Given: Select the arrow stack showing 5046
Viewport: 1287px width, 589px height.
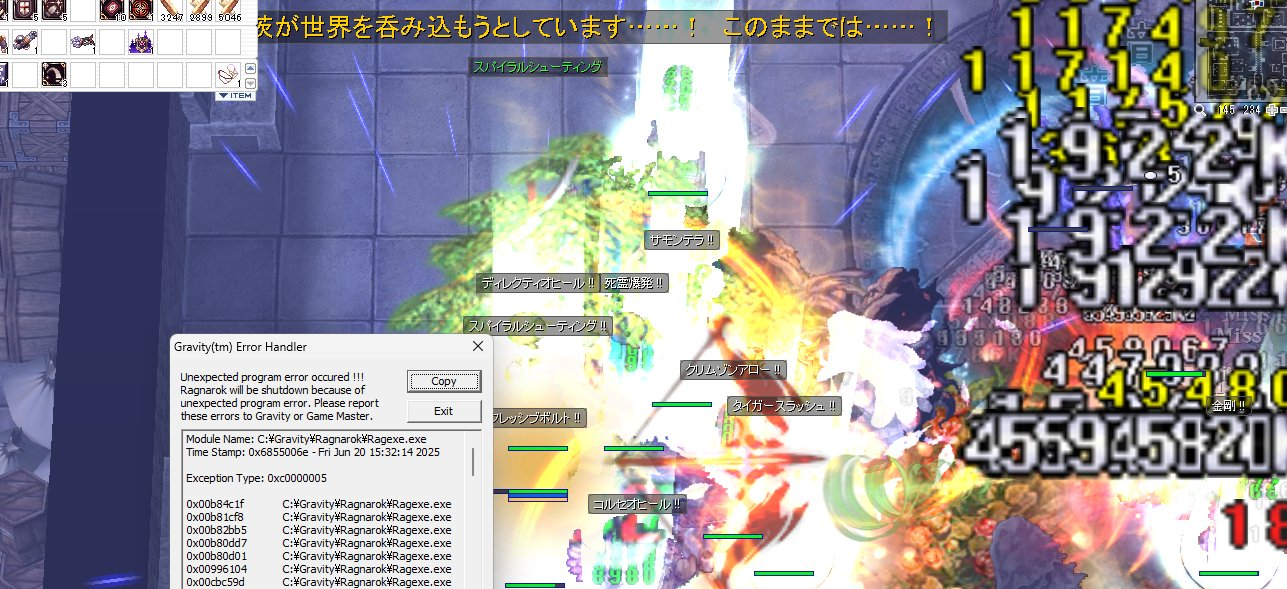Looking at the screenshot, I should tap(228, 10).
